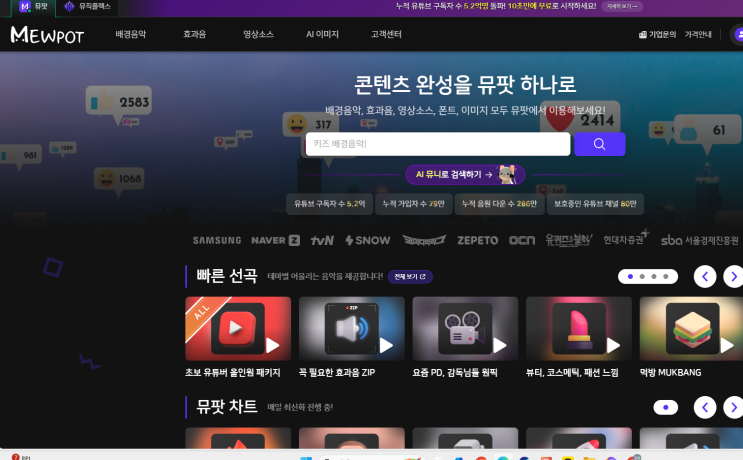The image size is (743, 460).
Task: Click the 현대차증권 partner logo
Action: pyautogui.click(x=626, y=238)
